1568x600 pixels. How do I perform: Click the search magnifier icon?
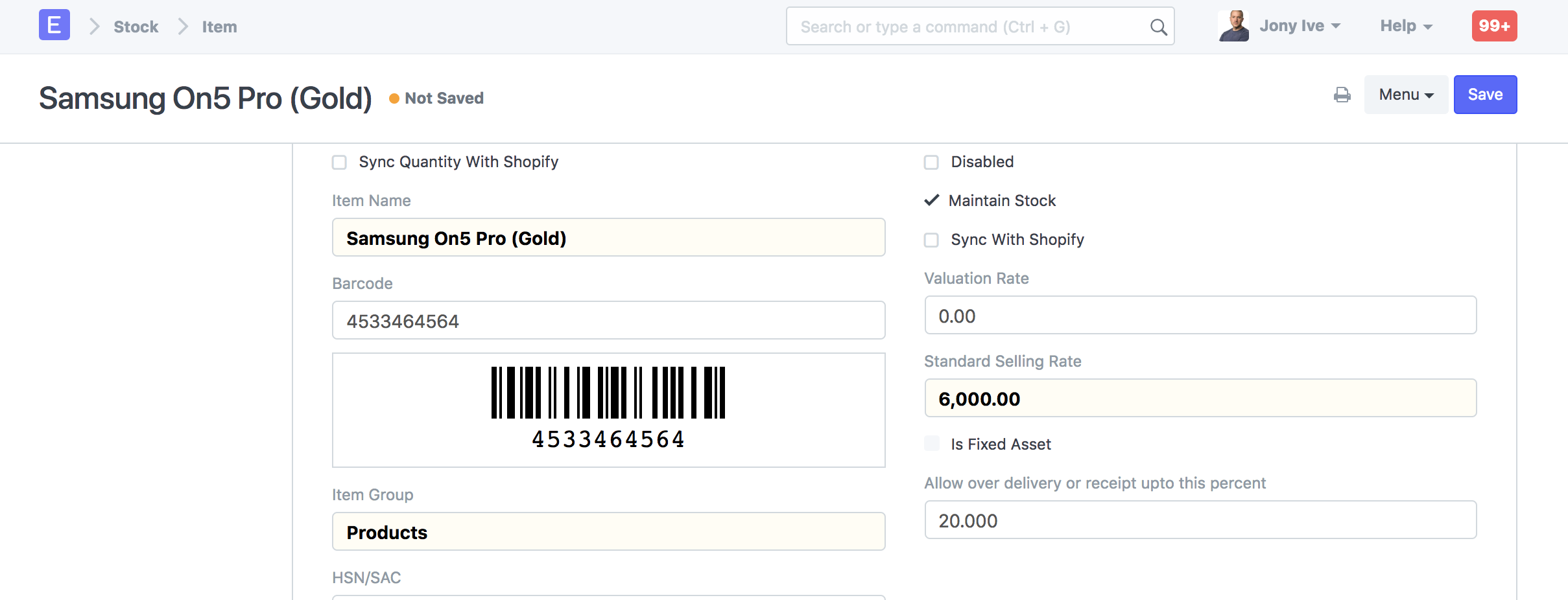[x=1158, y=27]
